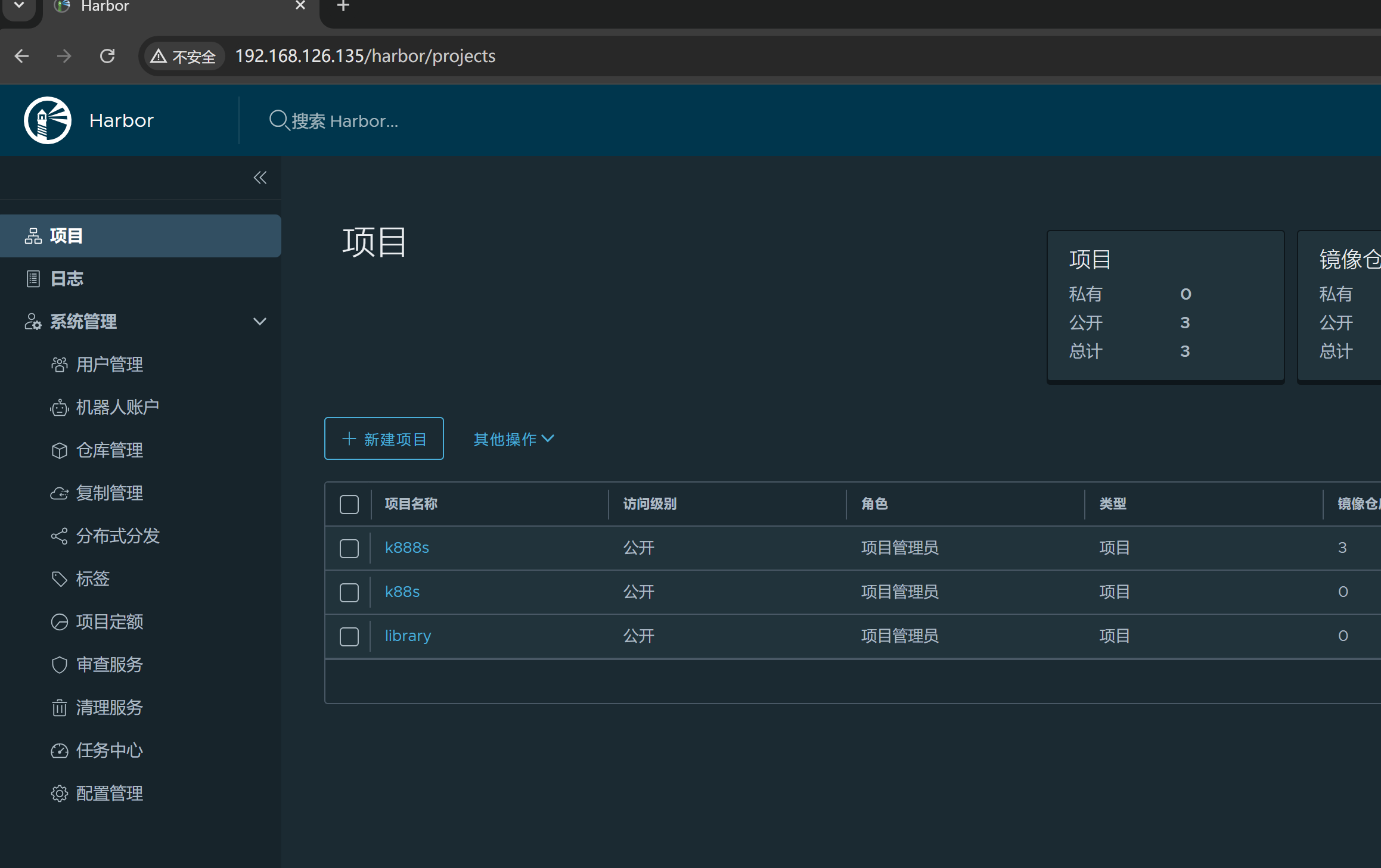
Task: Collapse the sidebar with double-chevron icon
Action: [x=260, y=178]
